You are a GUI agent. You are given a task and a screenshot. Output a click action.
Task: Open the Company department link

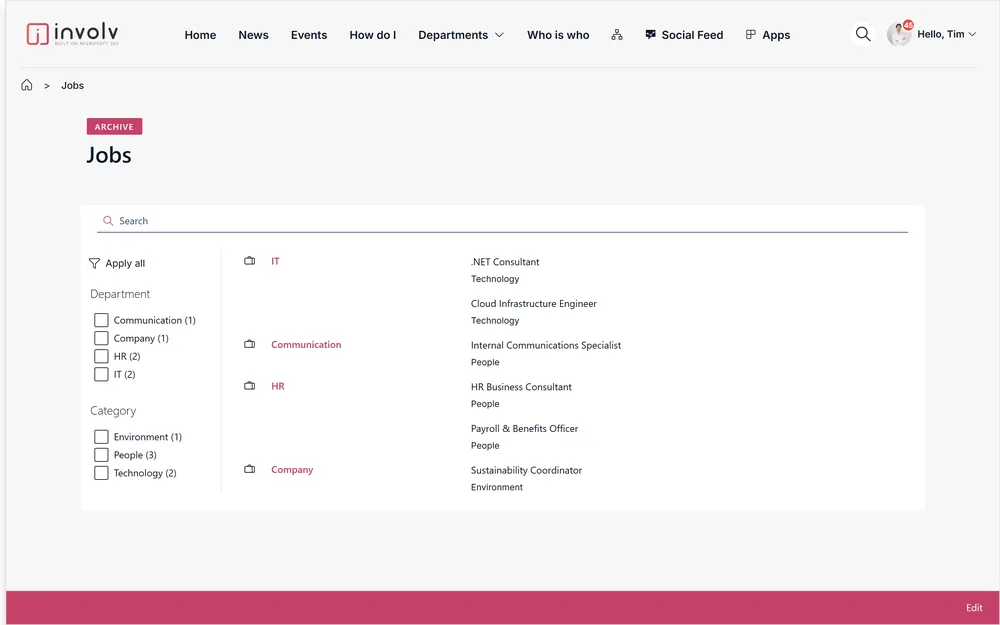[292, 469]
